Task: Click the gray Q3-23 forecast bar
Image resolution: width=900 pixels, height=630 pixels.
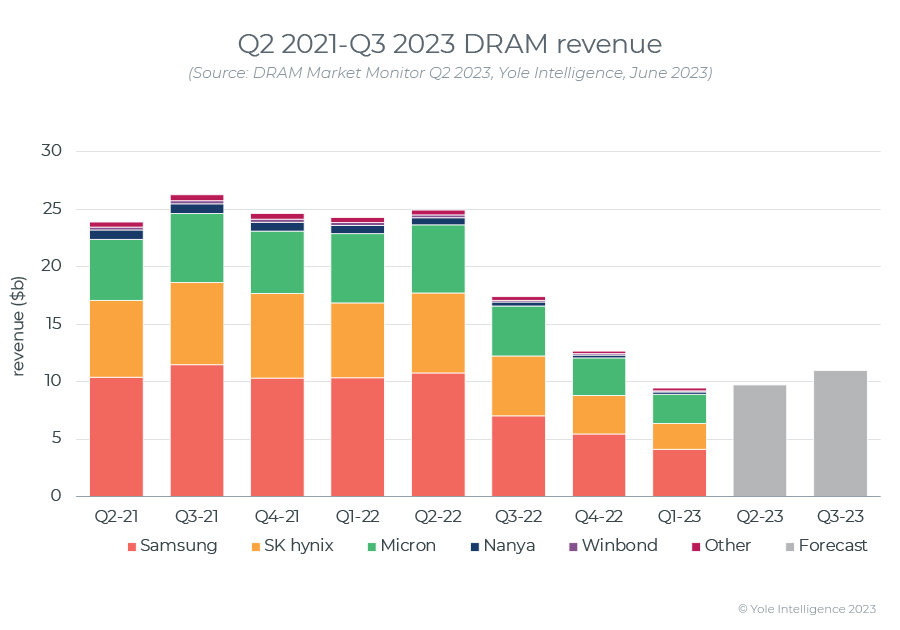Action: [x=840, y=433]
